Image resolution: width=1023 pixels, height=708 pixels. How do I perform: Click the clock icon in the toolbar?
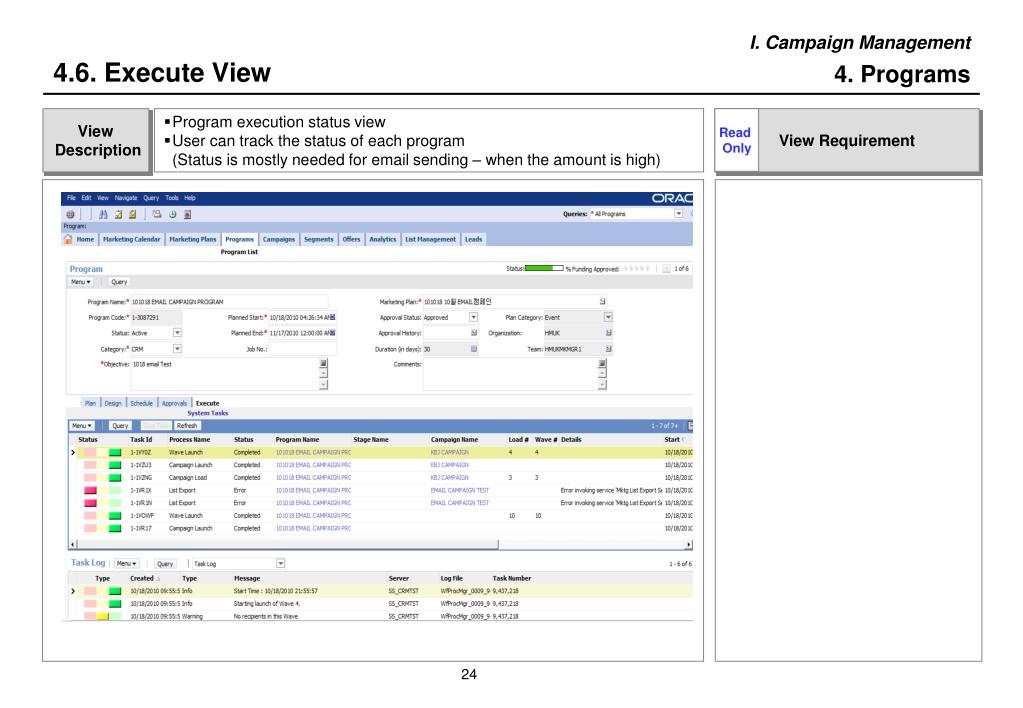click(173, 214)
